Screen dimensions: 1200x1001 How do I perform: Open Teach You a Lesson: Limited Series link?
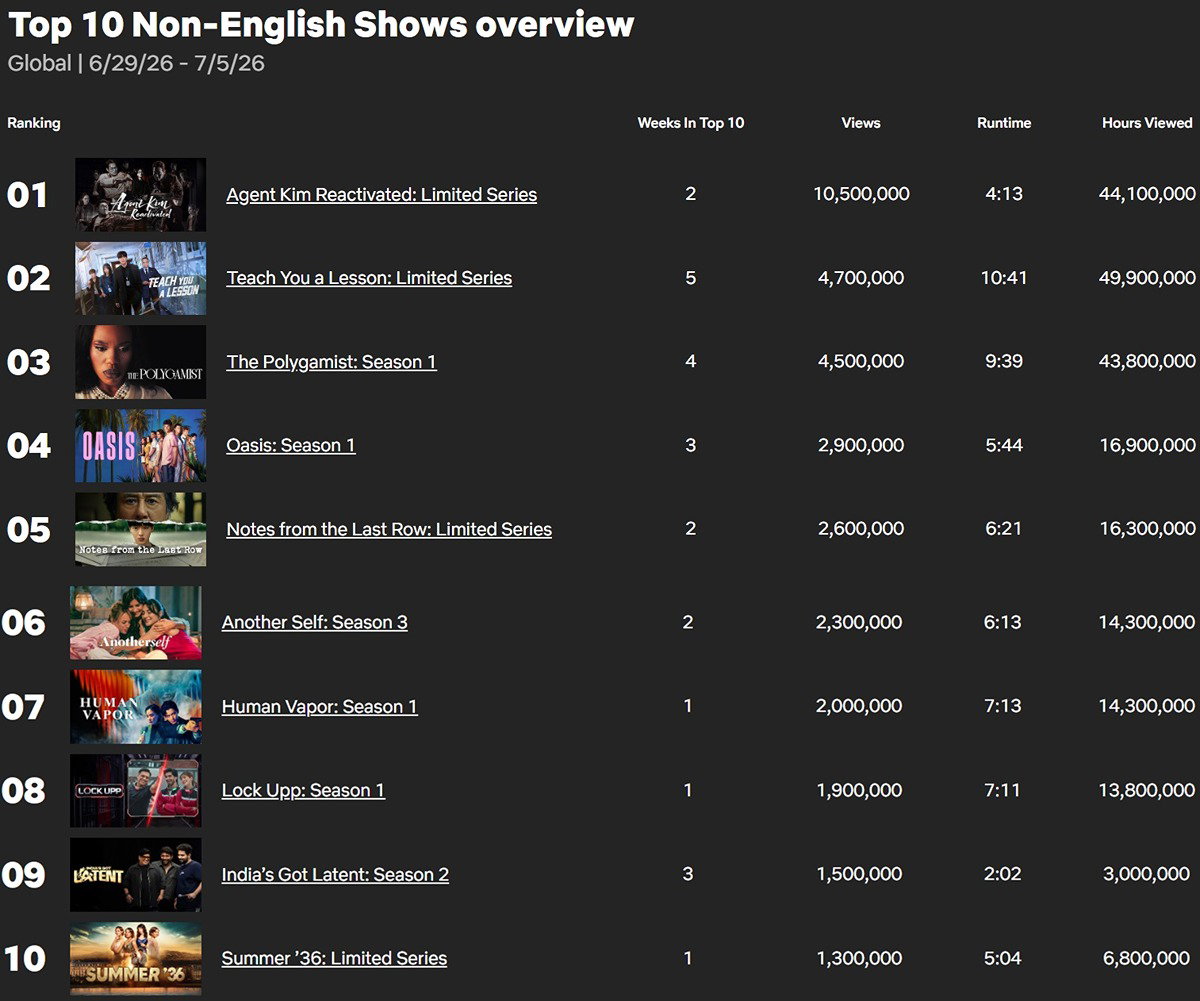click(x=369, y=278)
